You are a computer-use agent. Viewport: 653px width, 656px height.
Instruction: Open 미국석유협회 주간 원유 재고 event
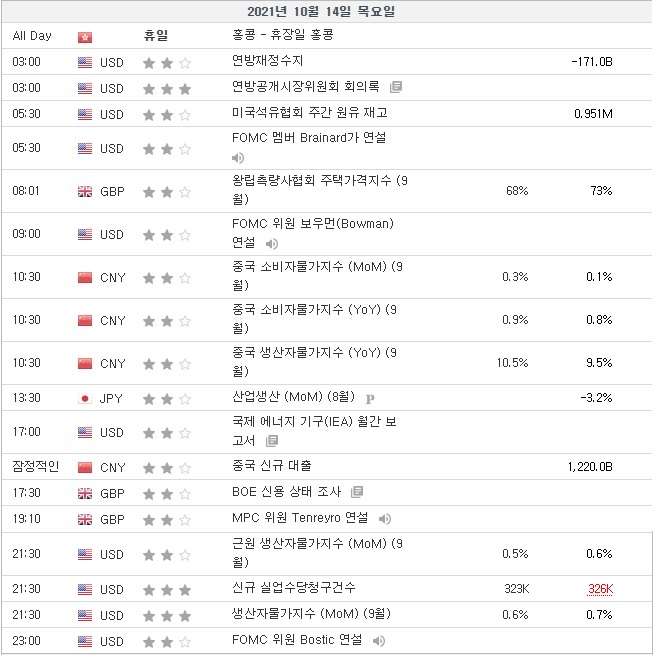click(x=309, y=113)
